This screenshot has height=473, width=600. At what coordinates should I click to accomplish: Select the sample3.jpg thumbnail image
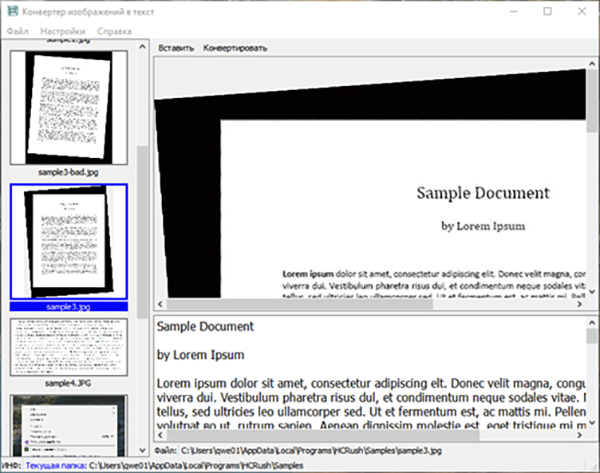pos(69,241)
